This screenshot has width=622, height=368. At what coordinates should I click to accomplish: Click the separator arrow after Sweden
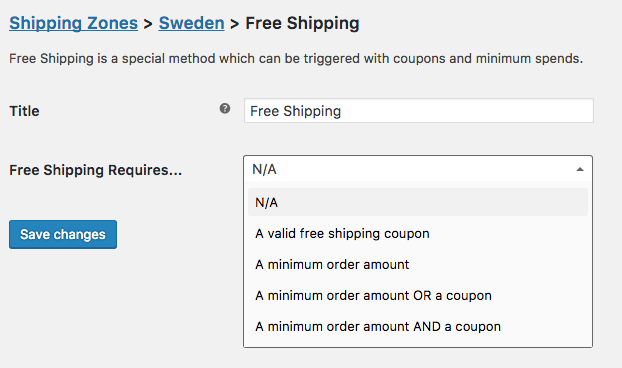pyautogui.click(x=234, y=24)
